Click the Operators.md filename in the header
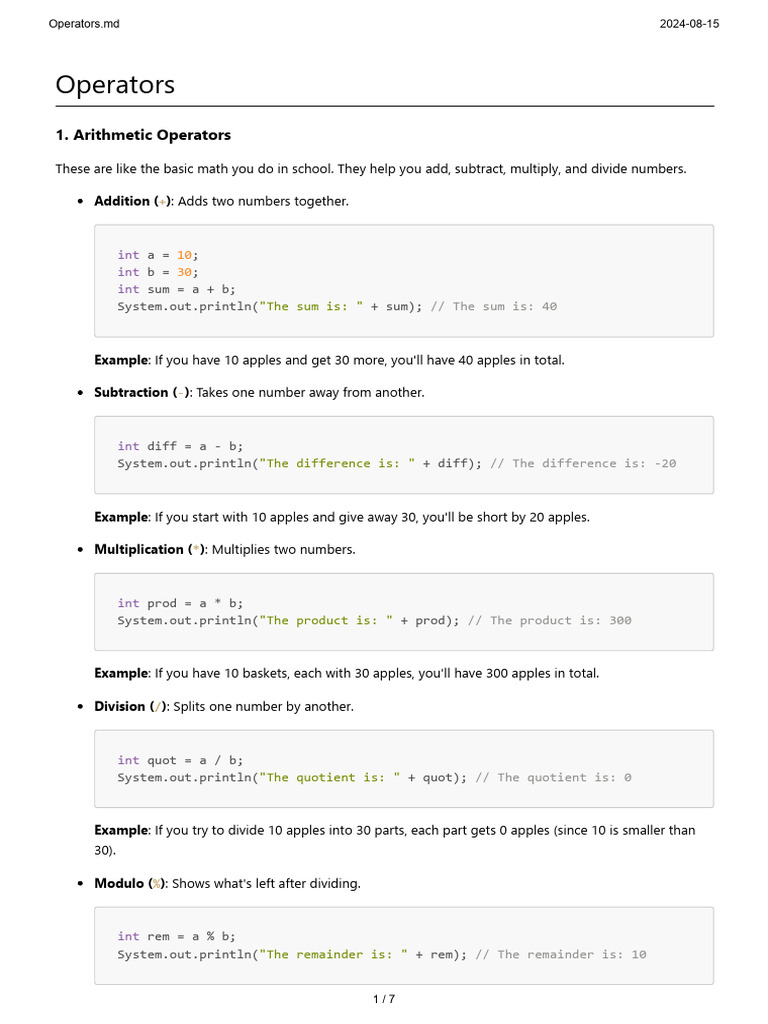768x1024 pixels. coord(84,24)
